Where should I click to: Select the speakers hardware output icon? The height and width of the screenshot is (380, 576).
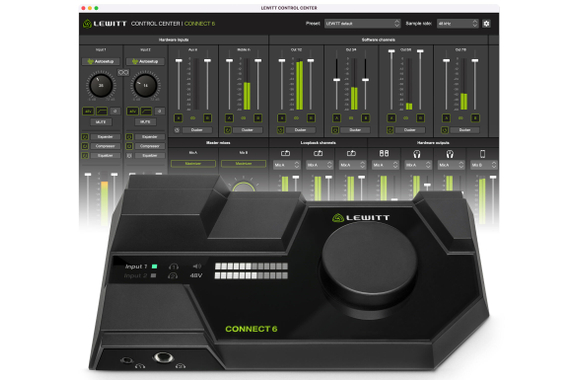pos(384,153)
